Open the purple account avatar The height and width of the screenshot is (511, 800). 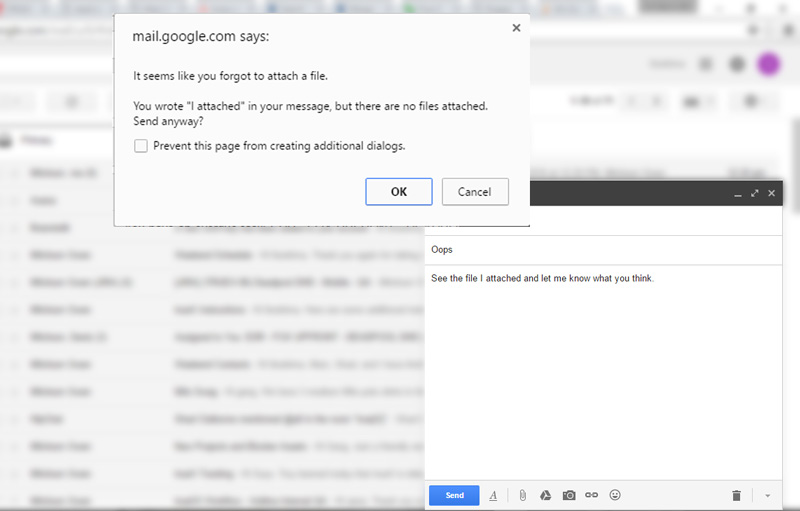point(768,64)
